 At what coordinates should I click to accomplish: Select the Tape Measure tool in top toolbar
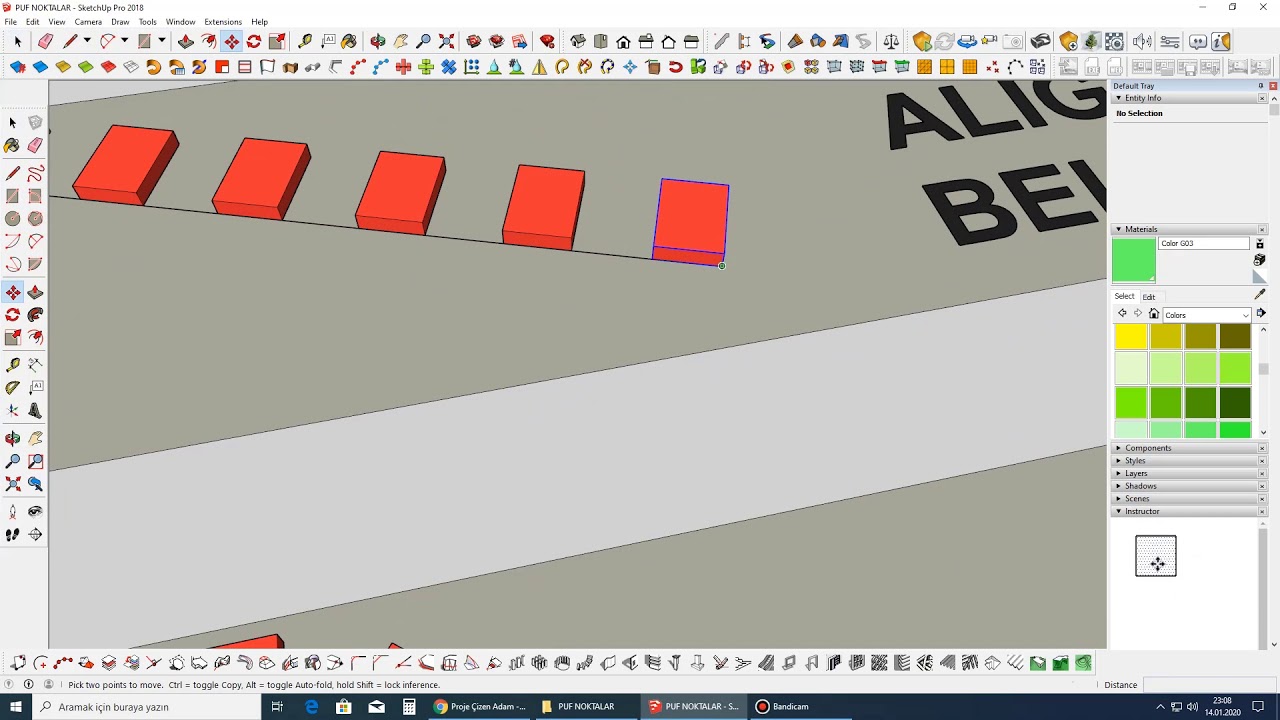coord(305,41)
